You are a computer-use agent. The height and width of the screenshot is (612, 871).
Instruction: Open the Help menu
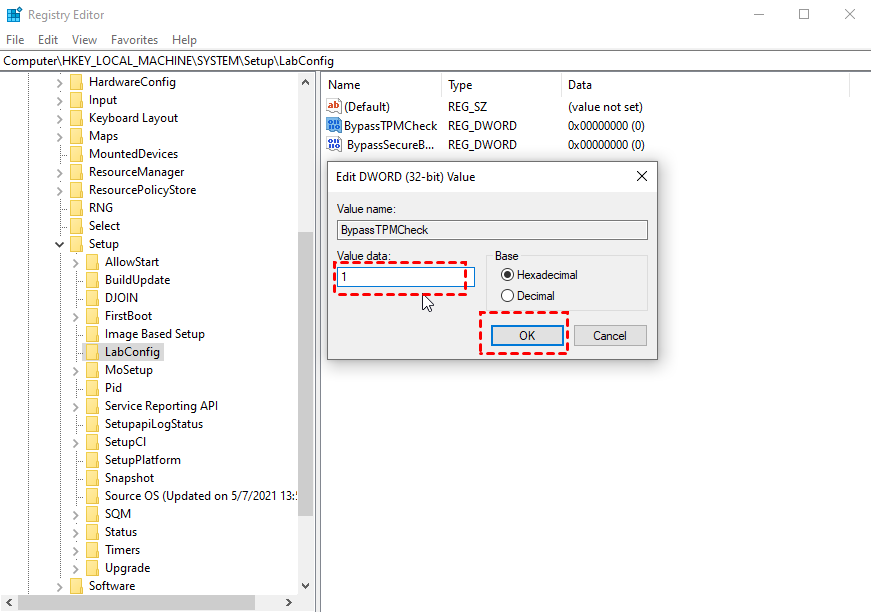click(x=184, y=40)
